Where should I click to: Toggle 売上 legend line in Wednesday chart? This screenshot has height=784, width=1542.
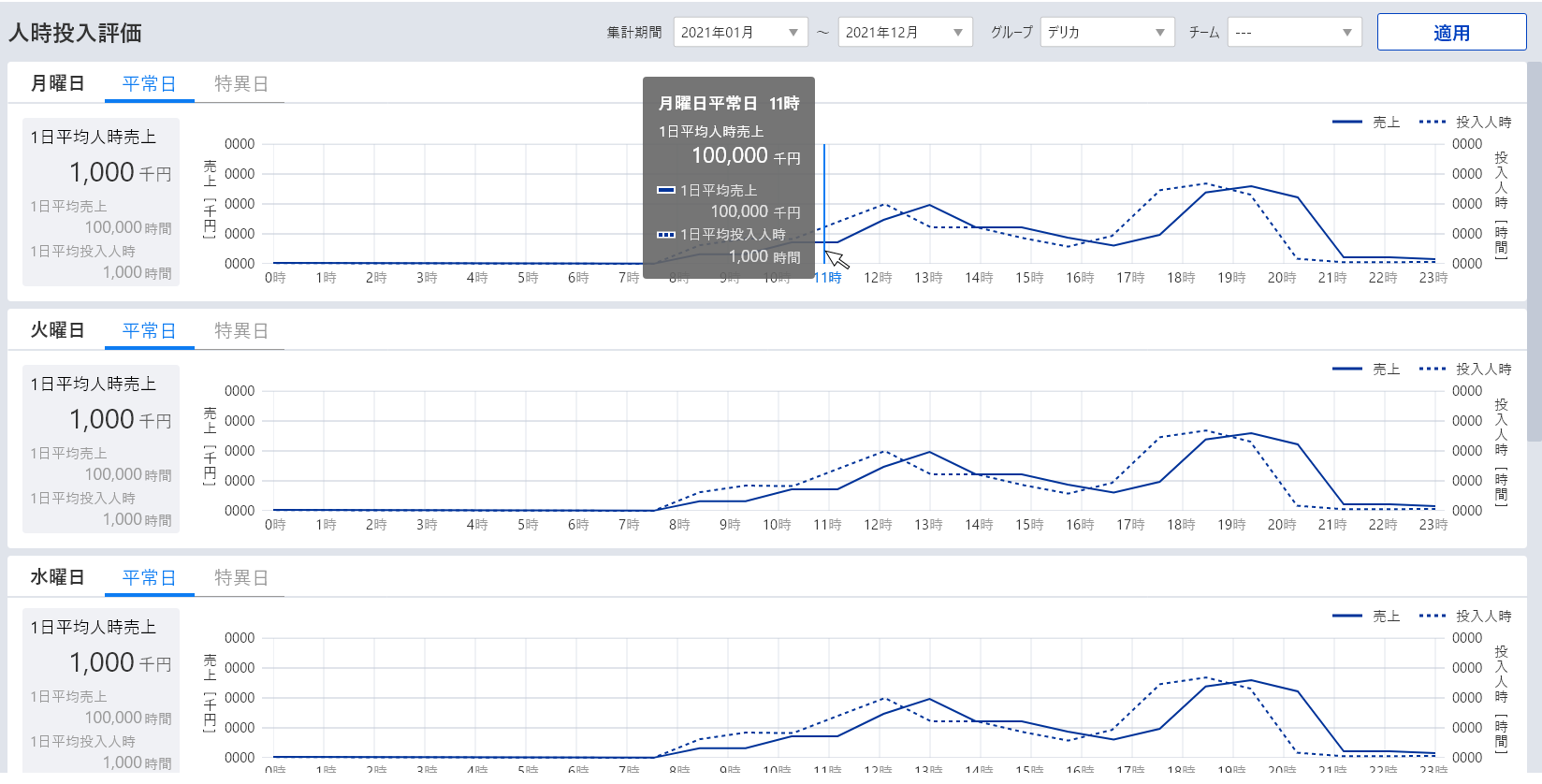[x=1367, y=617]
